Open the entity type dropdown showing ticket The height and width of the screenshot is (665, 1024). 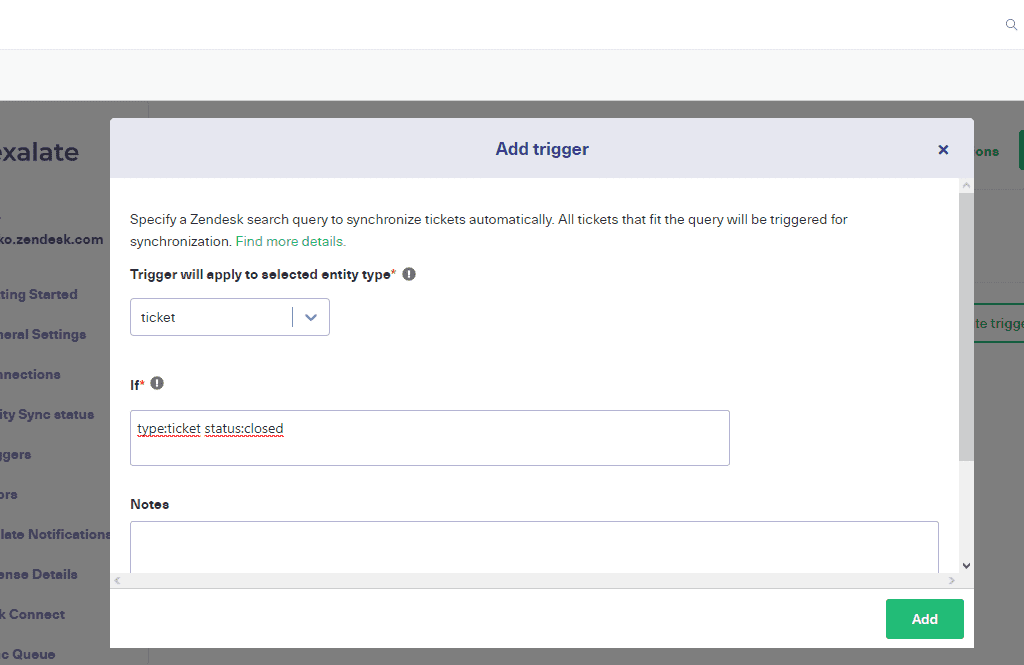[230, 317]
